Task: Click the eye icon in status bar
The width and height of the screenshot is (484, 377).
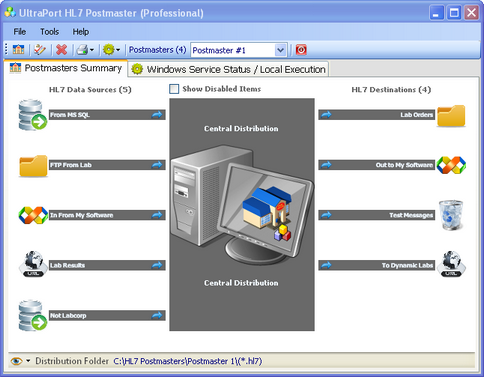Action: pos(16,361)
